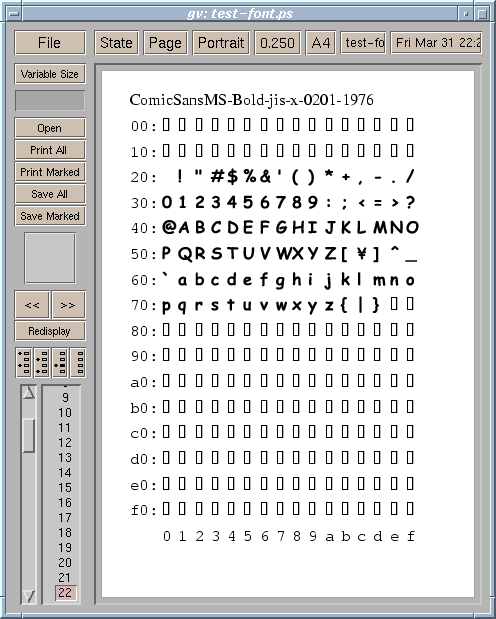The width and height of the screenshot is (496, 619).
Task: Select page 22 in page list
Action: point(65,593)
